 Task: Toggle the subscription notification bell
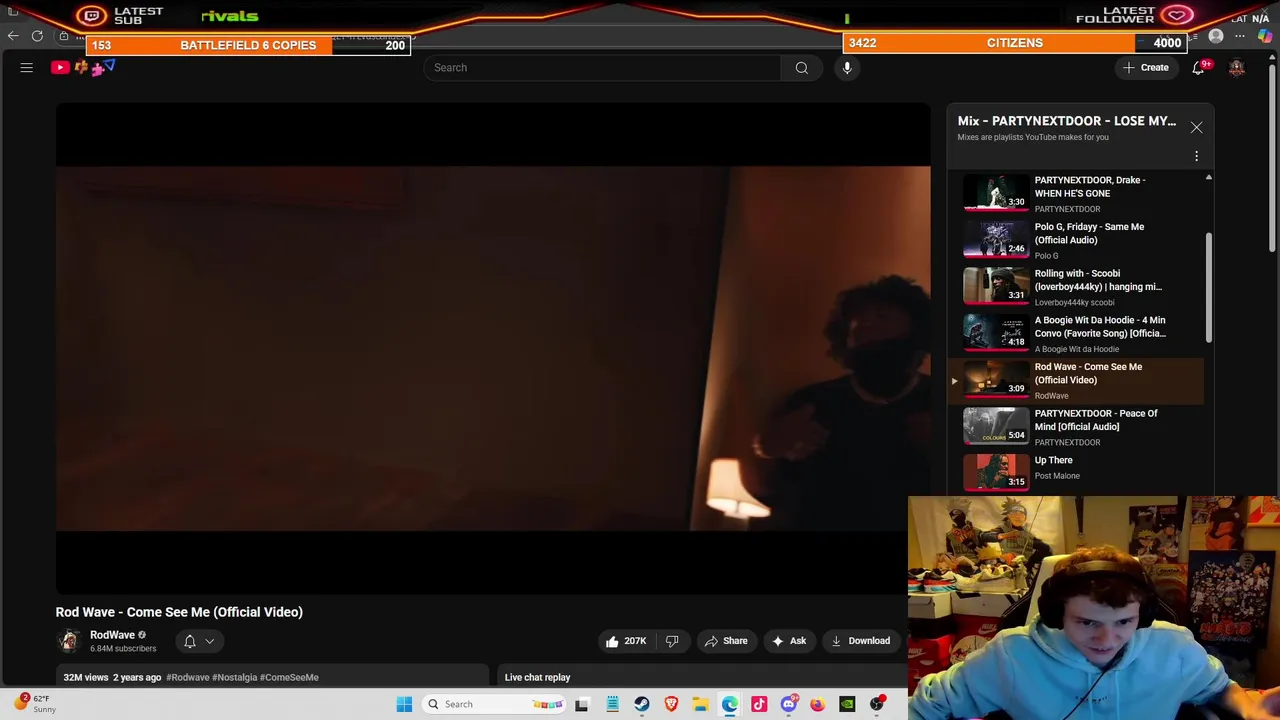pyautogui.click(x=190, y=641)
